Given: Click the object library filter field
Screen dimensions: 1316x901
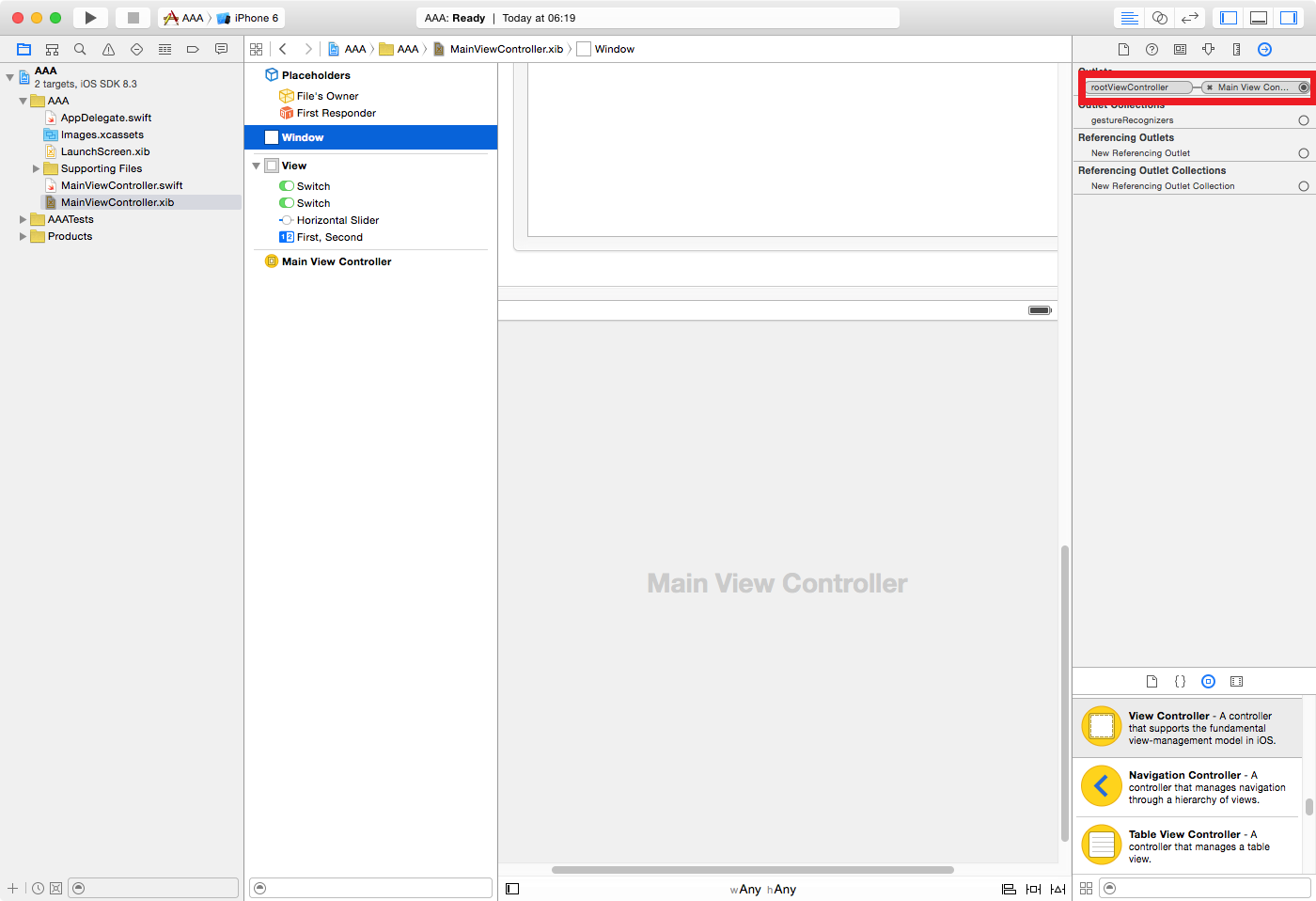Looking at the screenshot, I should point(1204,888).
